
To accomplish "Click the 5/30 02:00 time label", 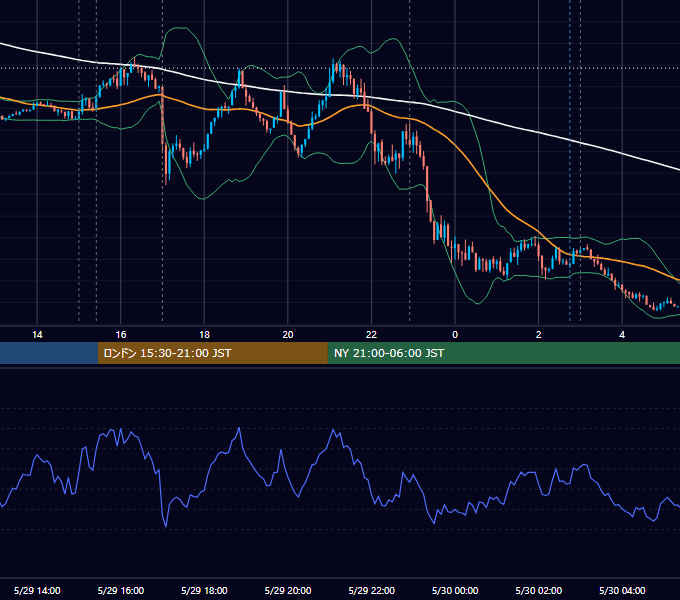I will pos(539,590).
